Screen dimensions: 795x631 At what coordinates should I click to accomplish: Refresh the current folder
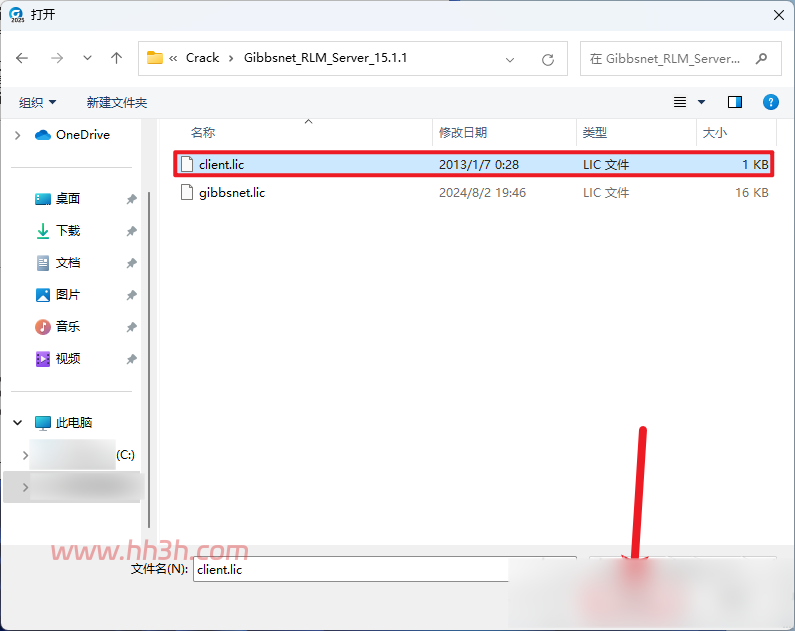(x=548, y=60)
